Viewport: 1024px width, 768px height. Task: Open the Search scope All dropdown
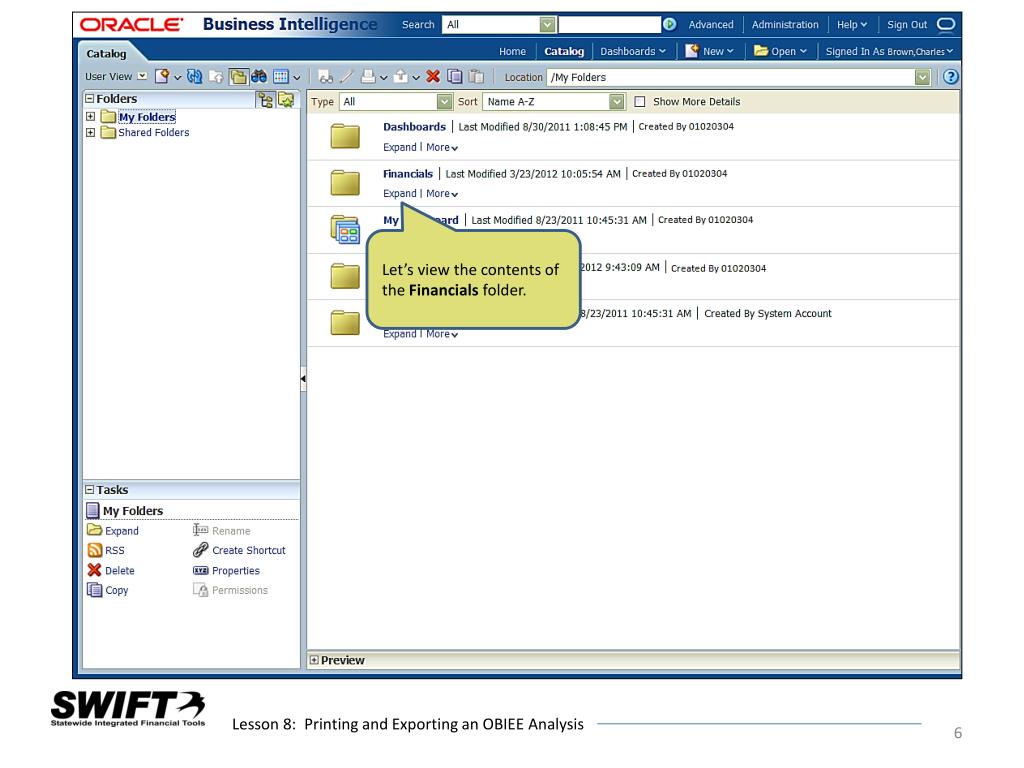[x=547, y=24]
